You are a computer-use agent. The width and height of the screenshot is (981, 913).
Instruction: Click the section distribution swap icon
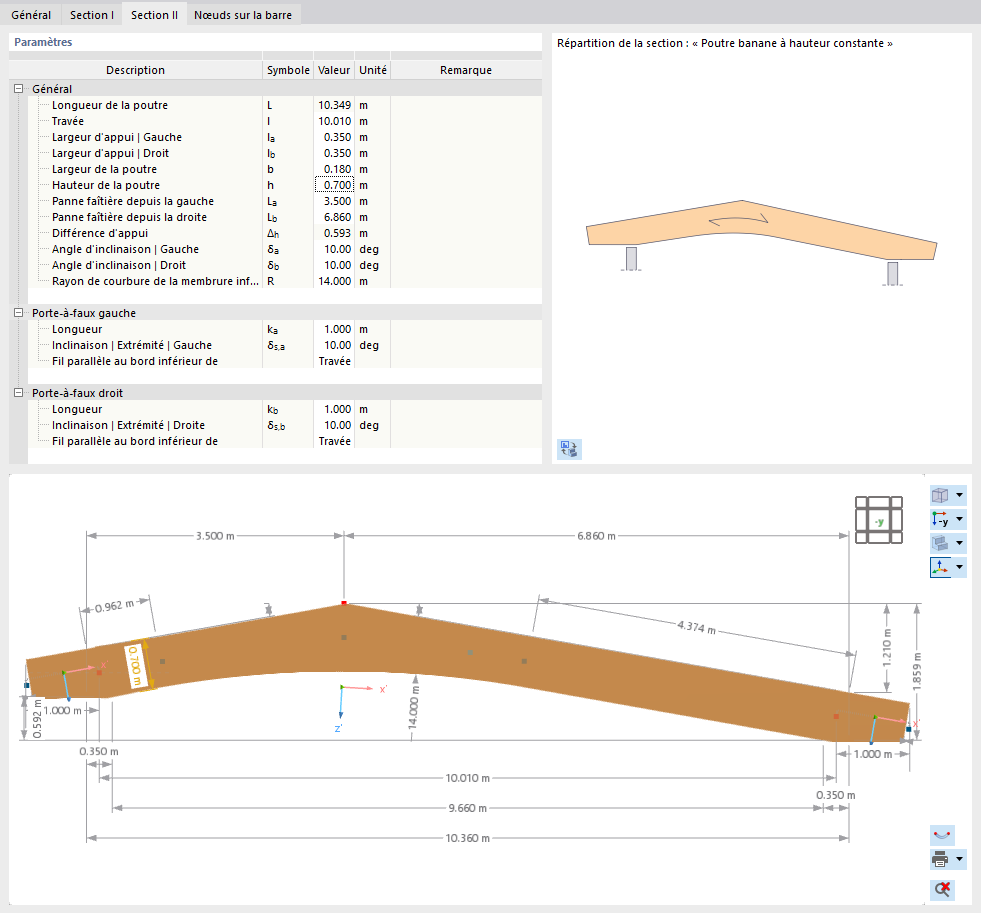(569, 449)
